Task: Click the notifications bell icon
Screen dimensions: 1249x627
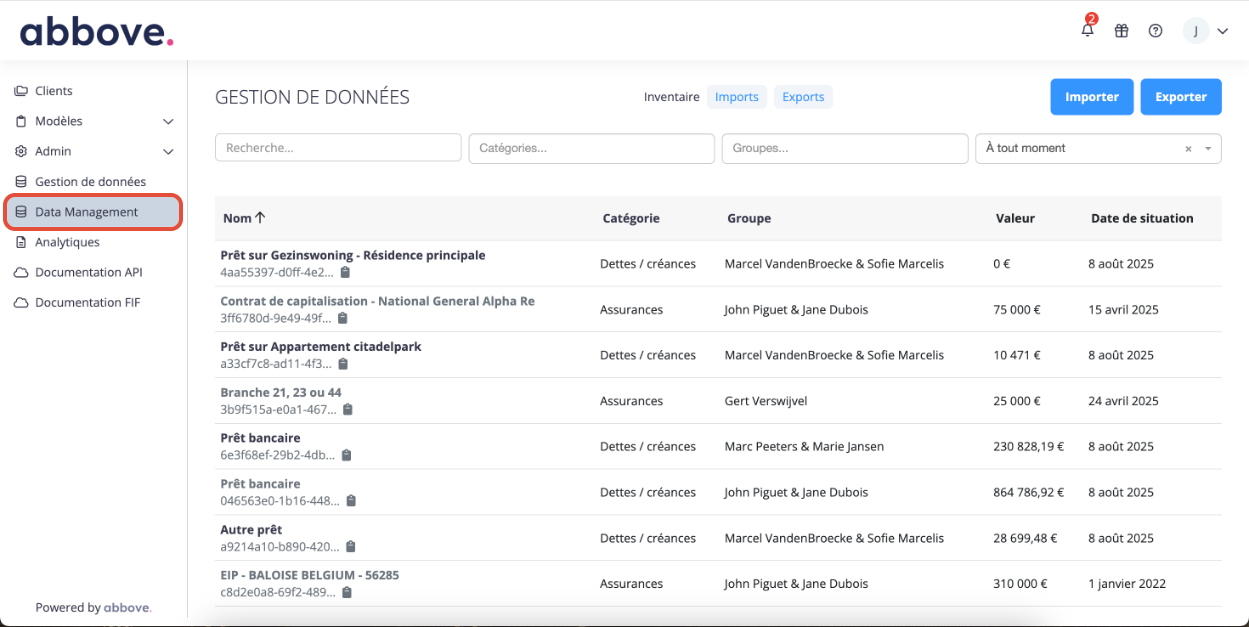Action: click(1088, 31)
